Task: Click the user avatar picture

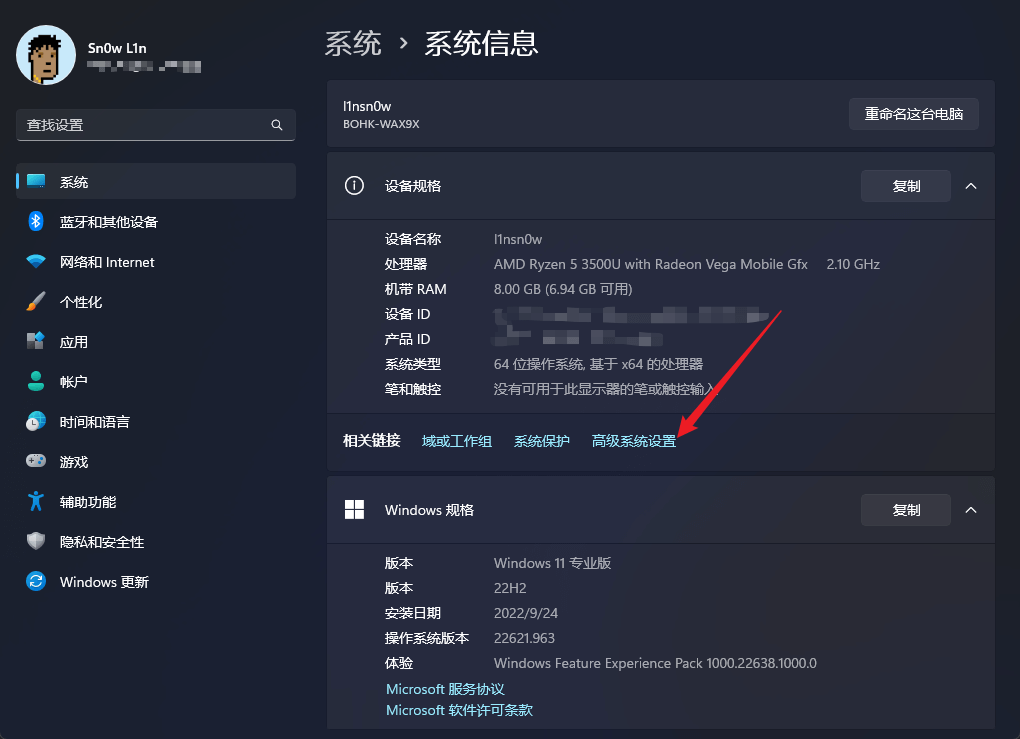Action: [x=46, y=55]
